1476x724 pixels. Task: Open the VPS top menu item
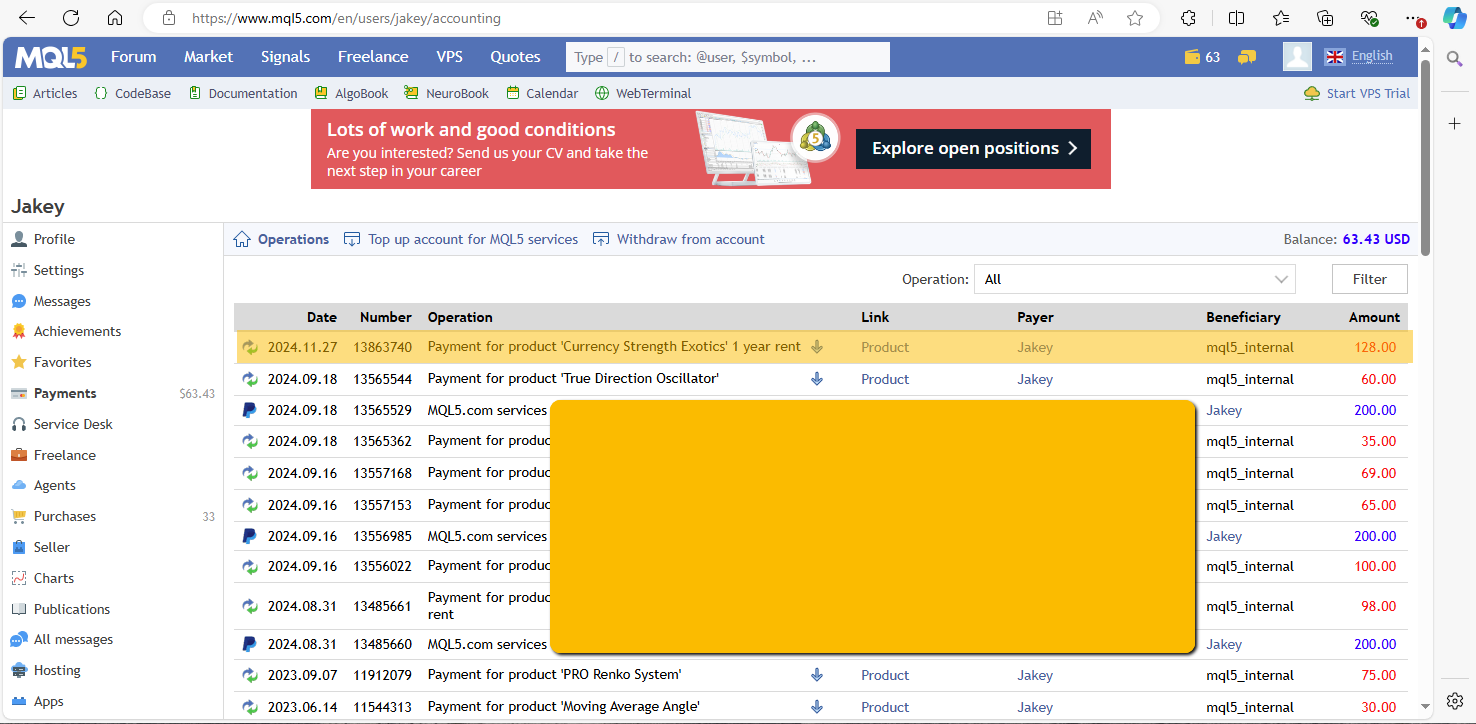(x=450, y=57)
